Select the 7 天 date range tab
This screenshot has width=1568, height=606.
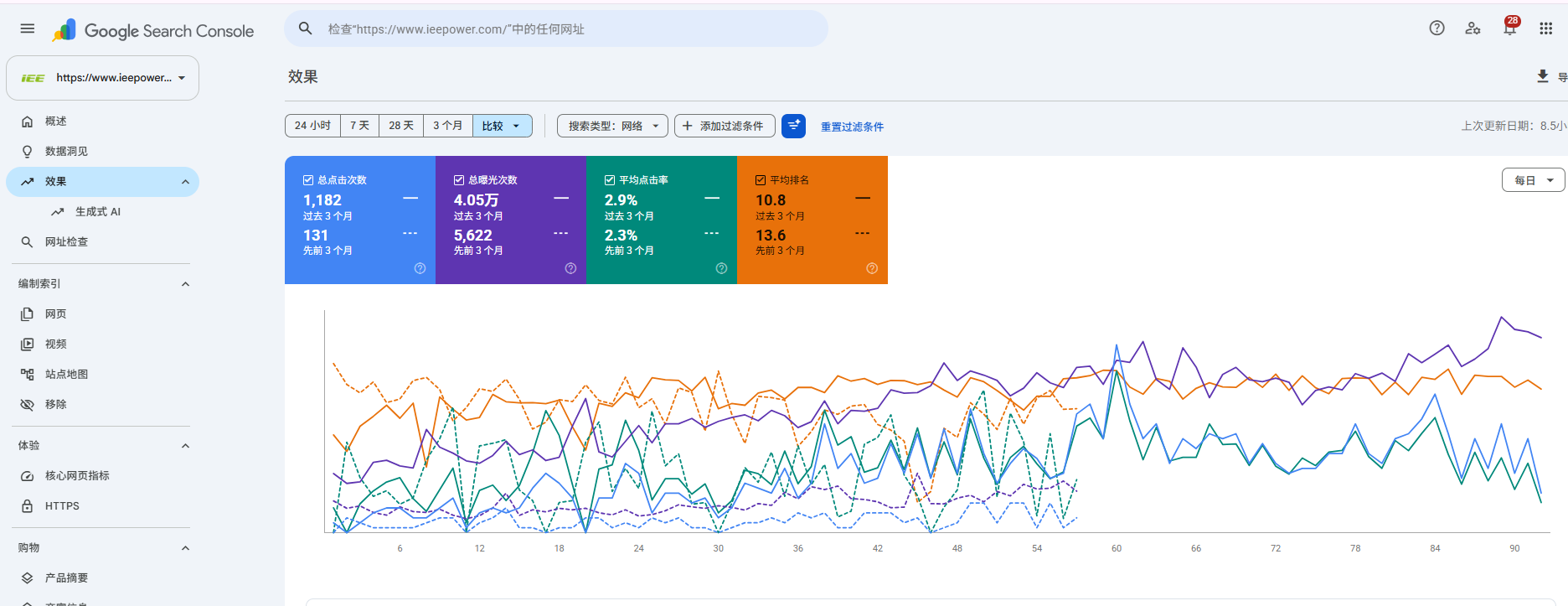[359, 126]
